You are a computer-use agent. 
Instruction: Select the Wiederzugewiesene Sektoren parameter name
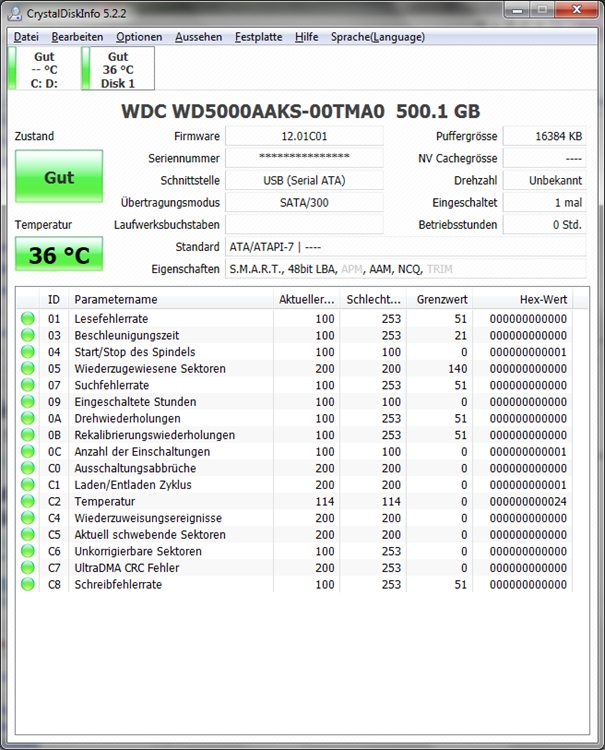(150, 368)
